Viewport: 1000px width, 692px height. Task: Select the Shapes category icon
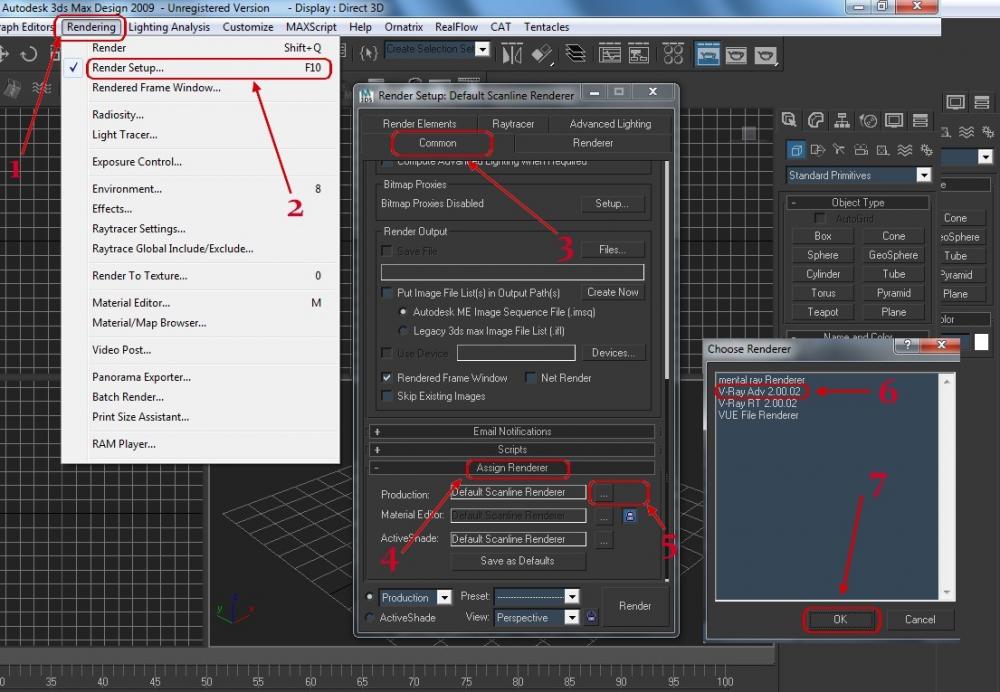[x=818, y=150]
